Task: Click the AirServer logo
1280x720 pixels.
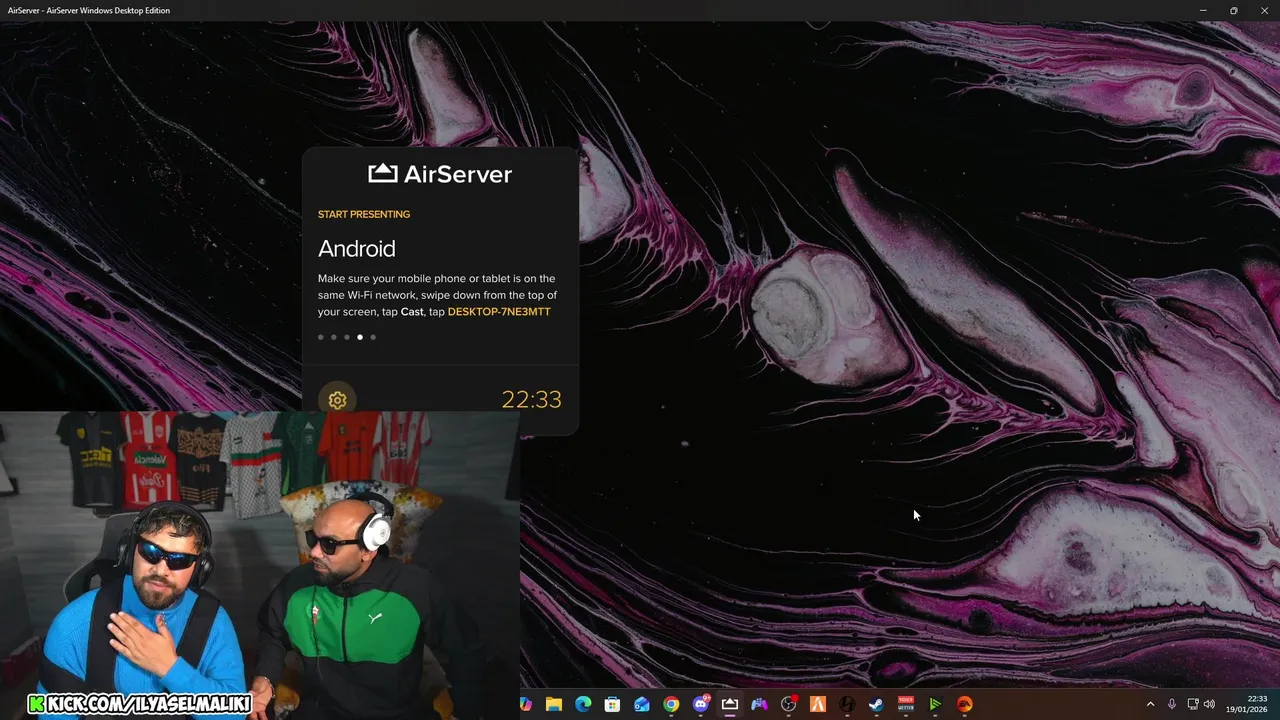Action: pyautogui.click(x=440, y=174)
